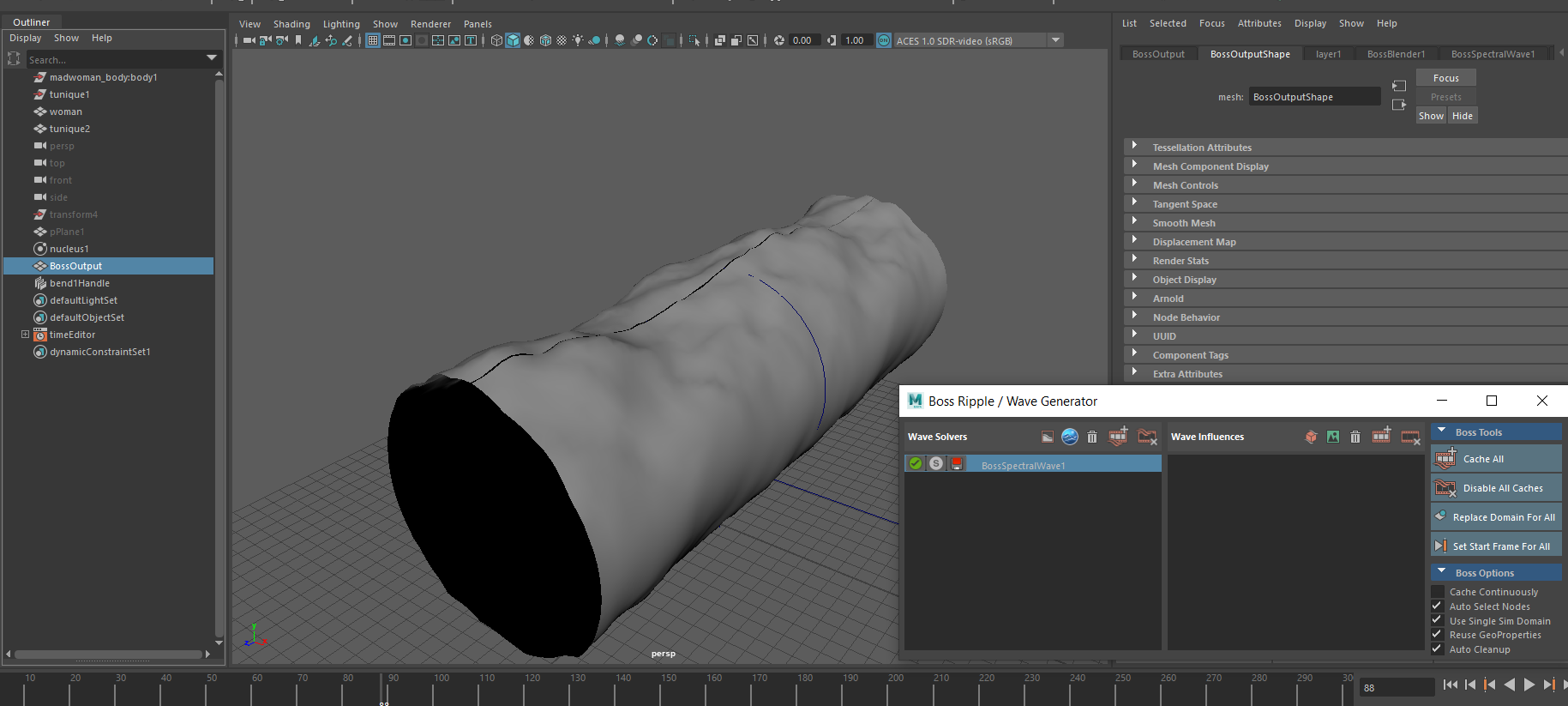Uncheck Use Single Sim Domain checkbox

click(x=1438, y=620)
